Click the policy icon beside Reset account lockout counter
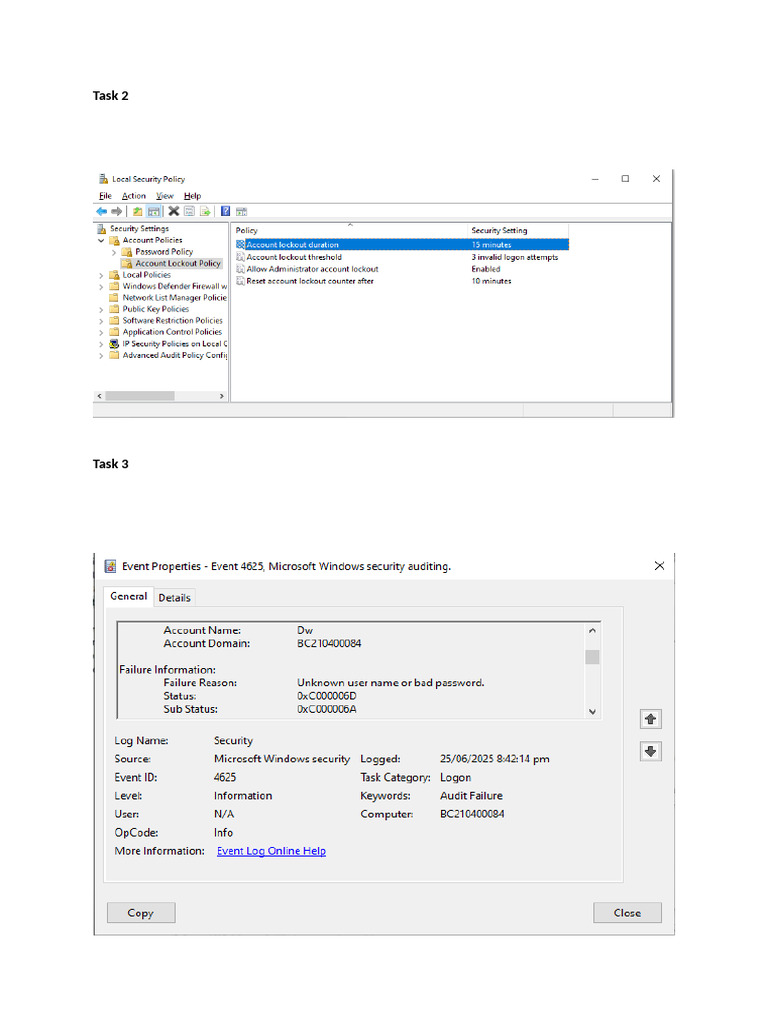This screenshot has width=768, height=1024. (240, 281)
